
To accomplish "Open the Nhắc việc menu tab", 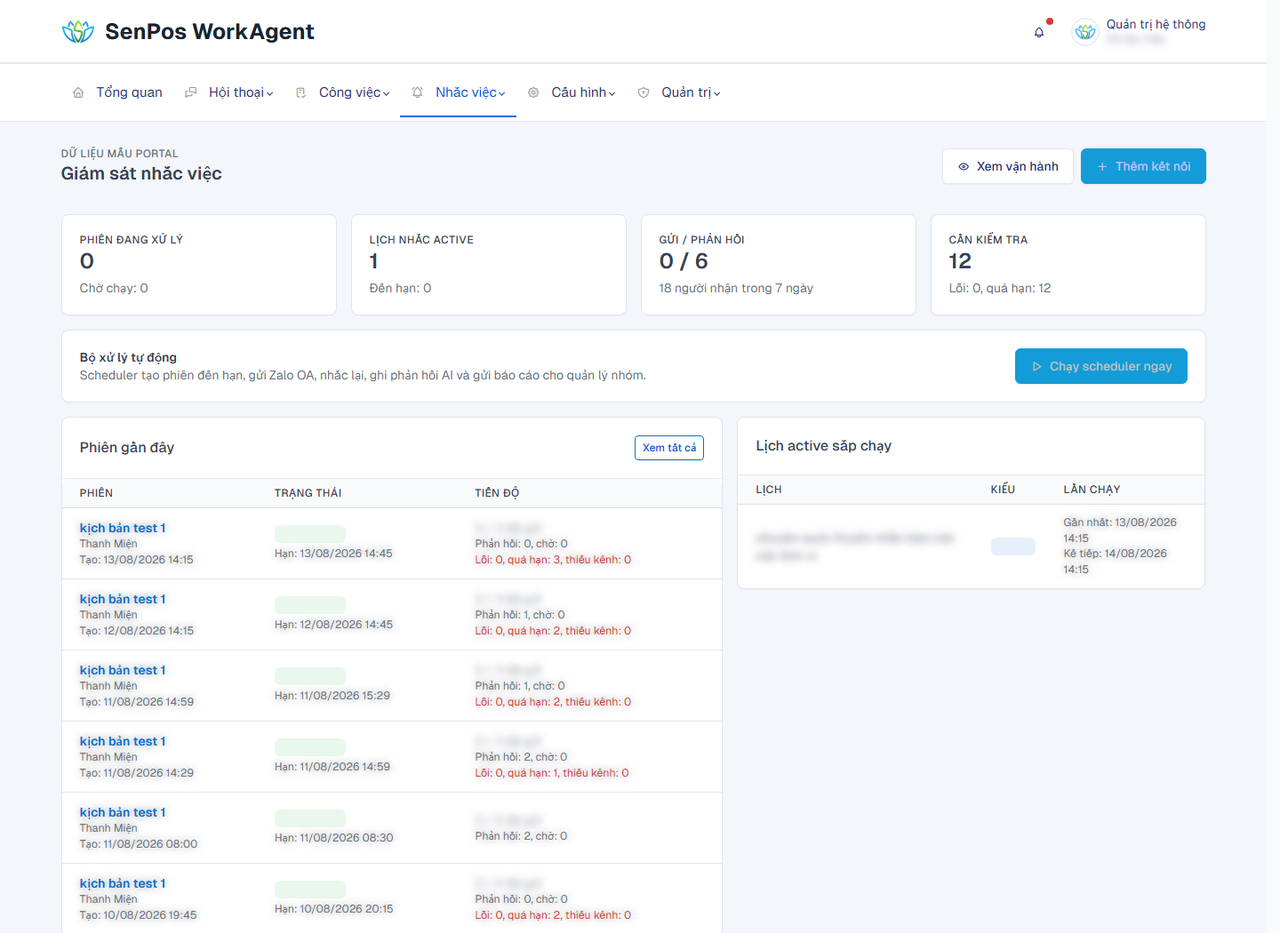I will pyautogui.click(x=458, y=92).
